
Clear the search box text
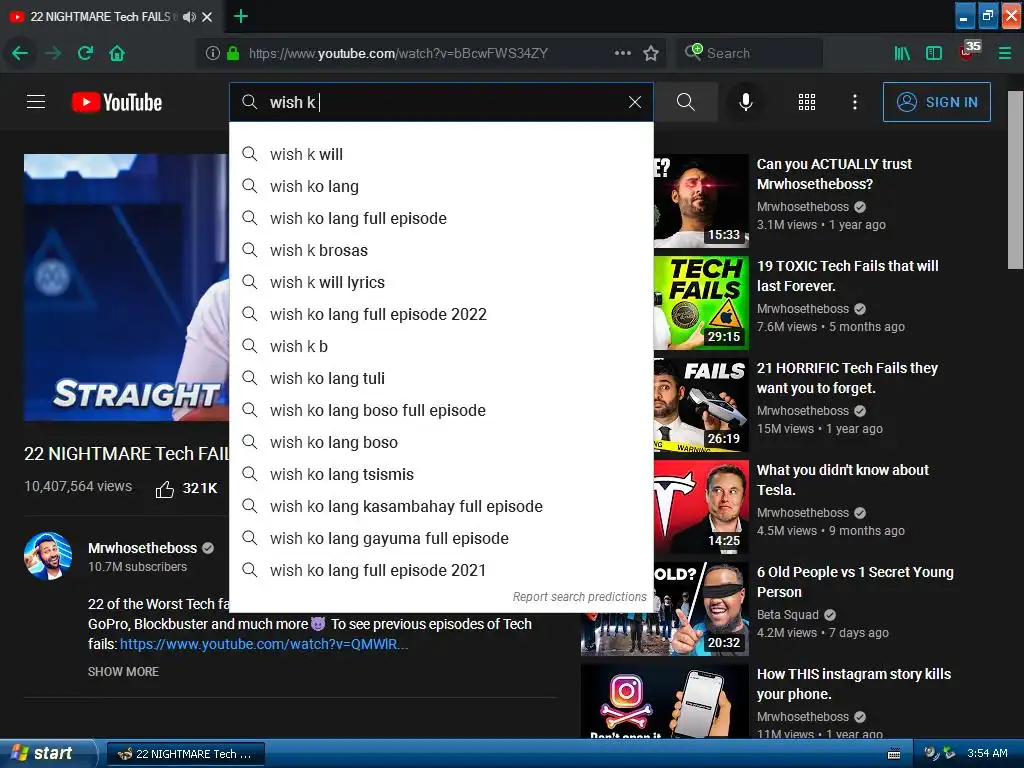coord(635,102)
